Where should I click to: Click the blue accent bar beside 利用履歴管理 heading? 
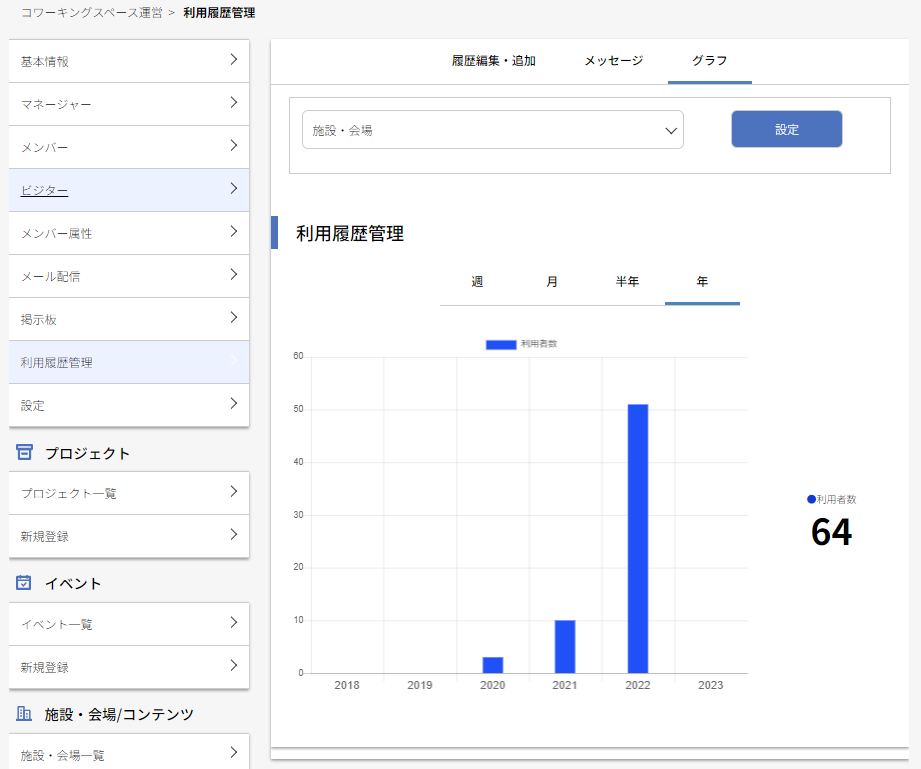tap(274, 230)
